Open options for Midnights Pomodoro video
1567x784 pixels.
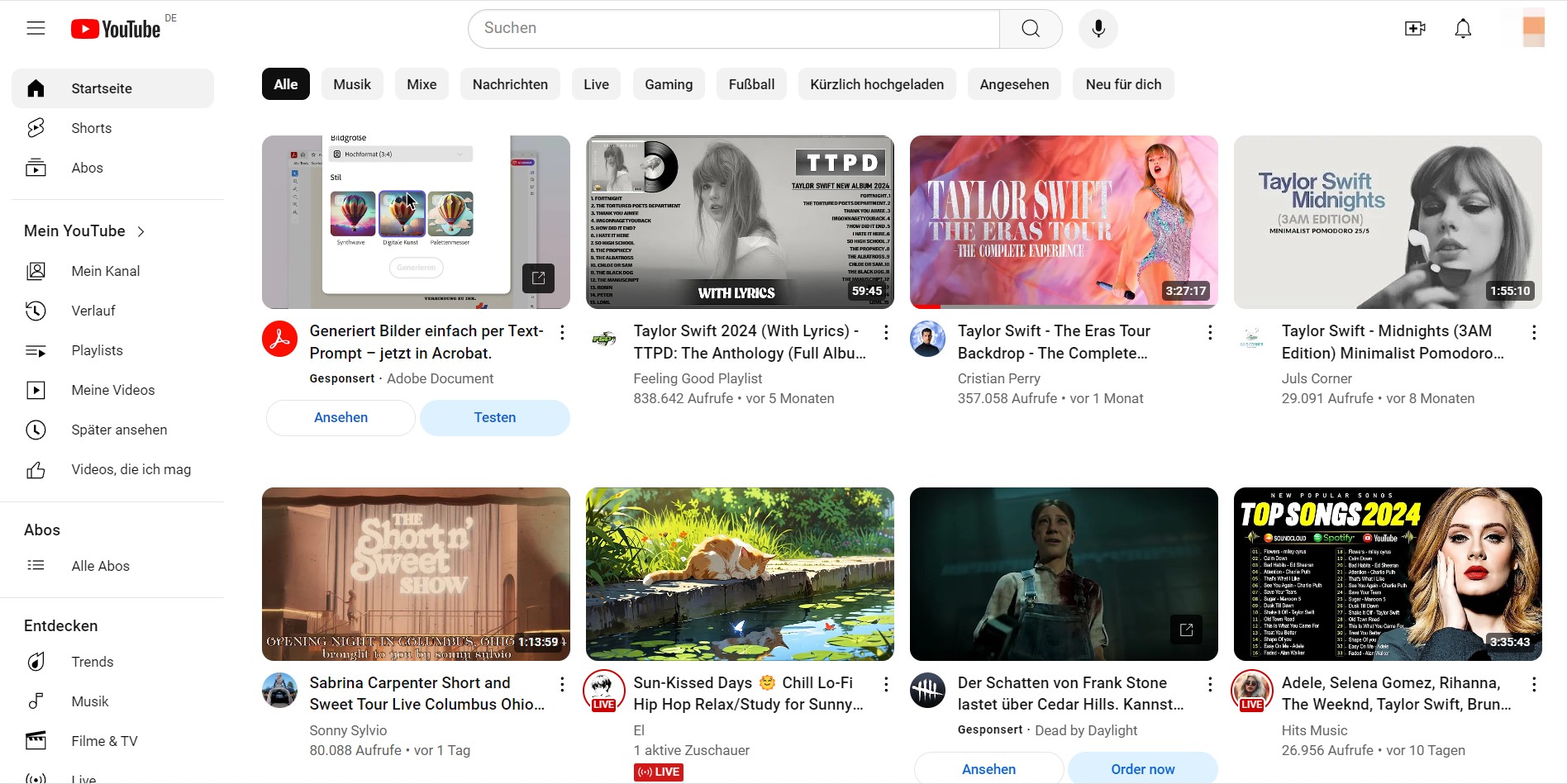tap(1534, 332)
